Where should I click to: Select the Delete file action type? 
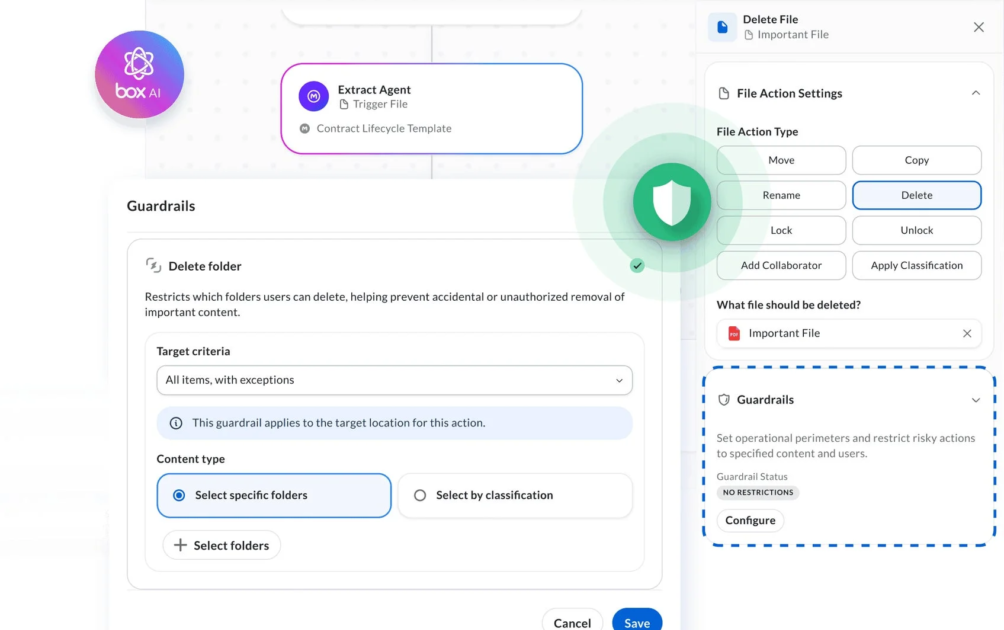click(916, 195)
